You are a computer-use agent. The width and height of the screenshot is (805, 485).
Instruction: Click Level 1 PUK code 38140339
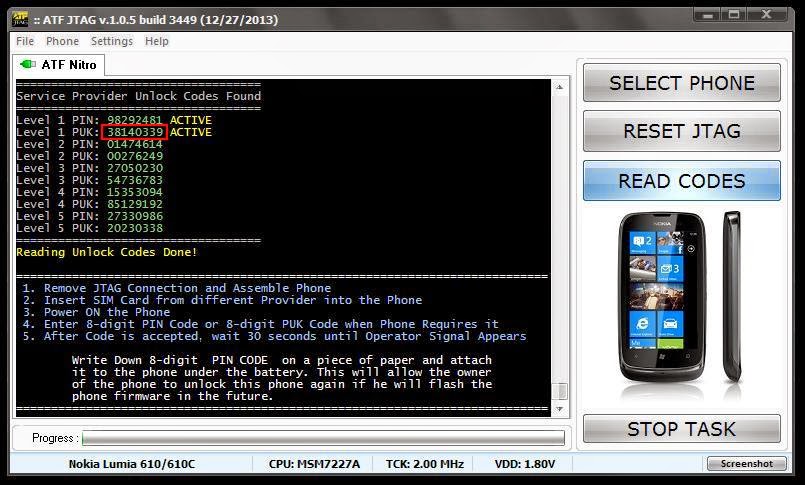(x=135, y=132)
